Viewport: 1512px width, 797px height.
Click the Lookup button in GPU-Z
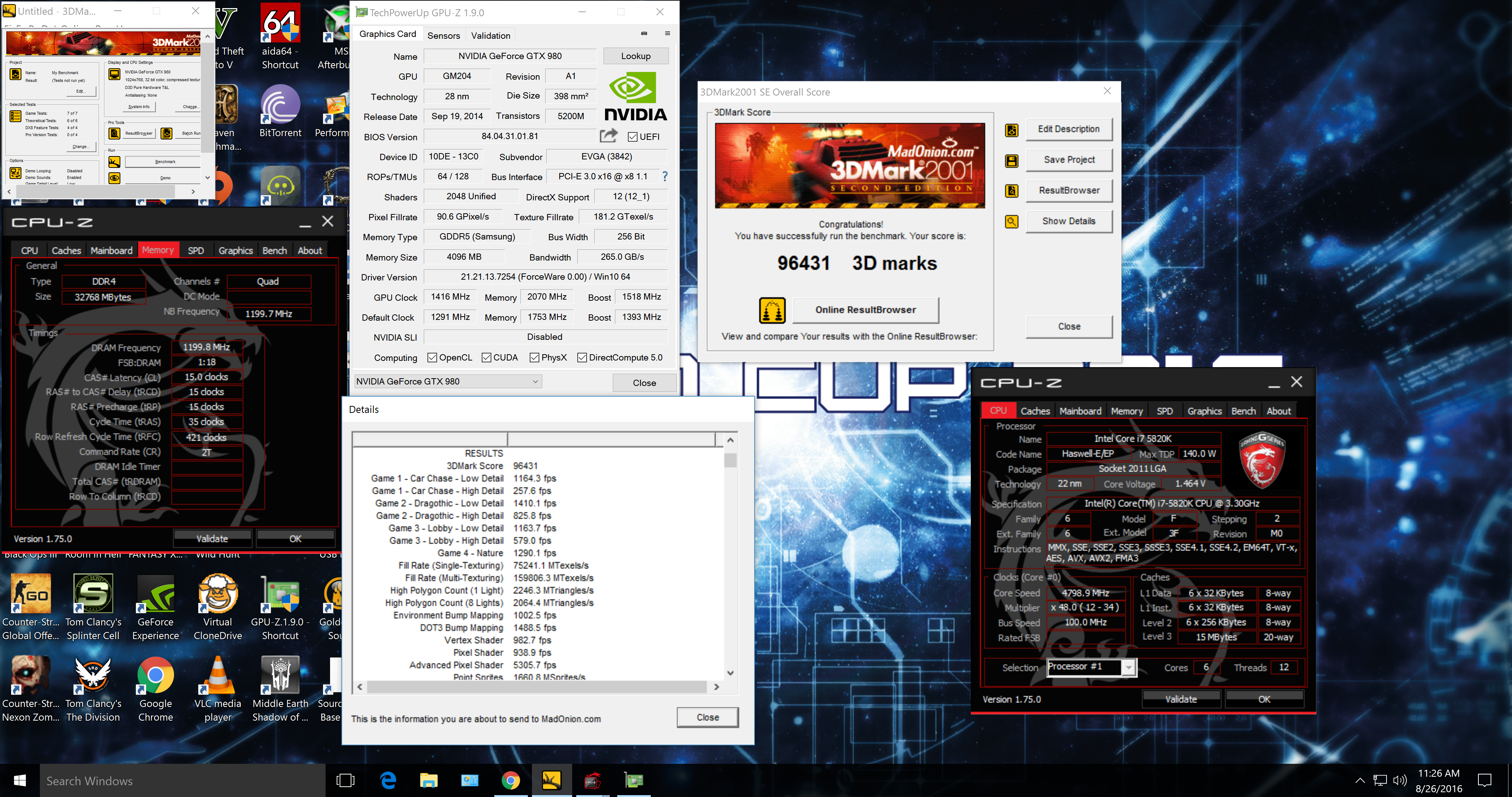(636, 56)
